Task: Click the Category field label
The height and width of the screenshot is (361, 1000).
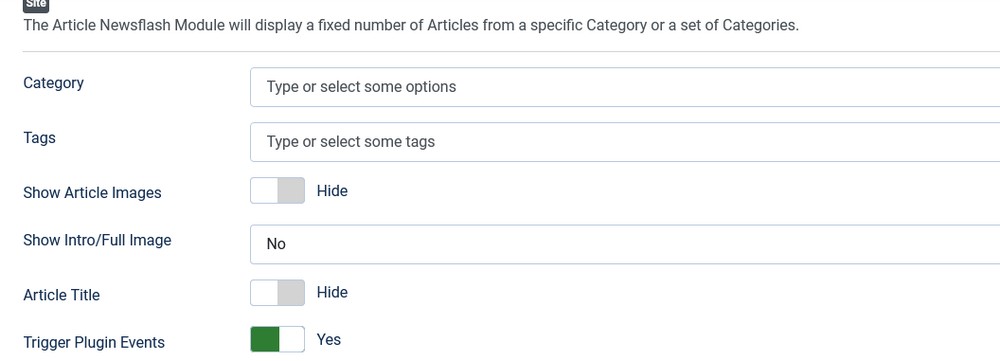Action: tap(54, 83)
